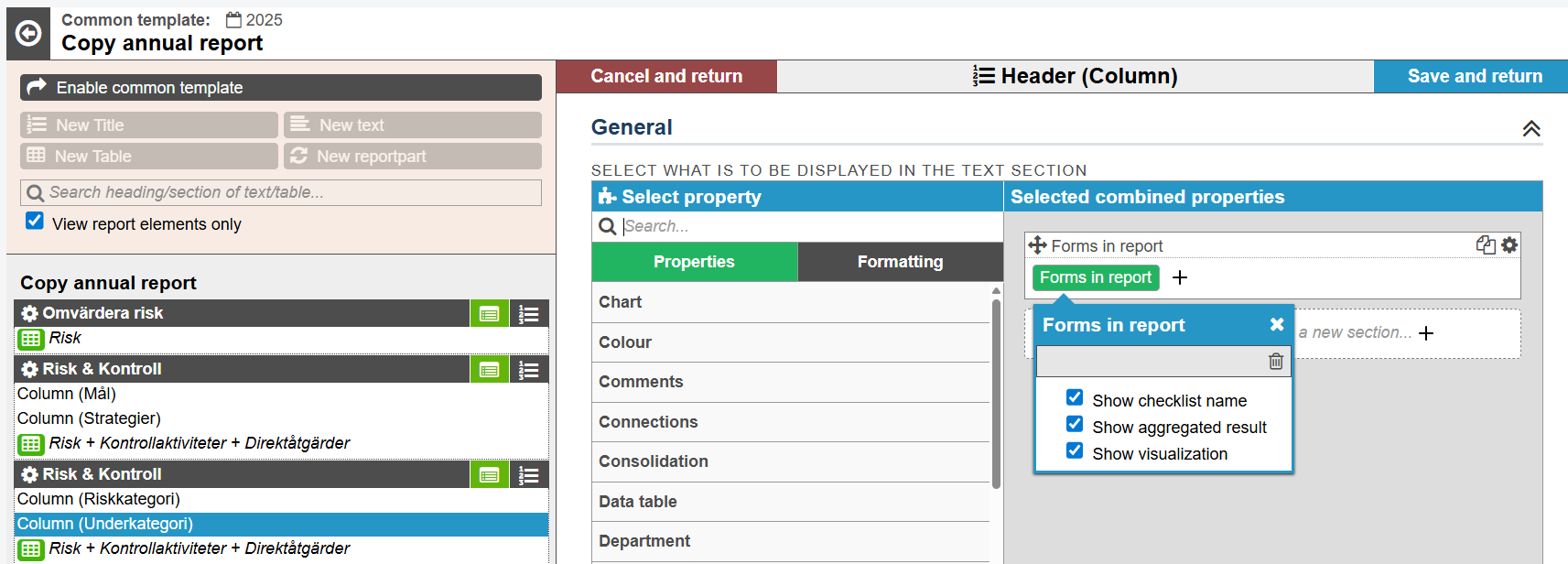Collapse the General section
Image resolution: width=1568 pixels, height=564 pixels.
tap(1530, 128)
